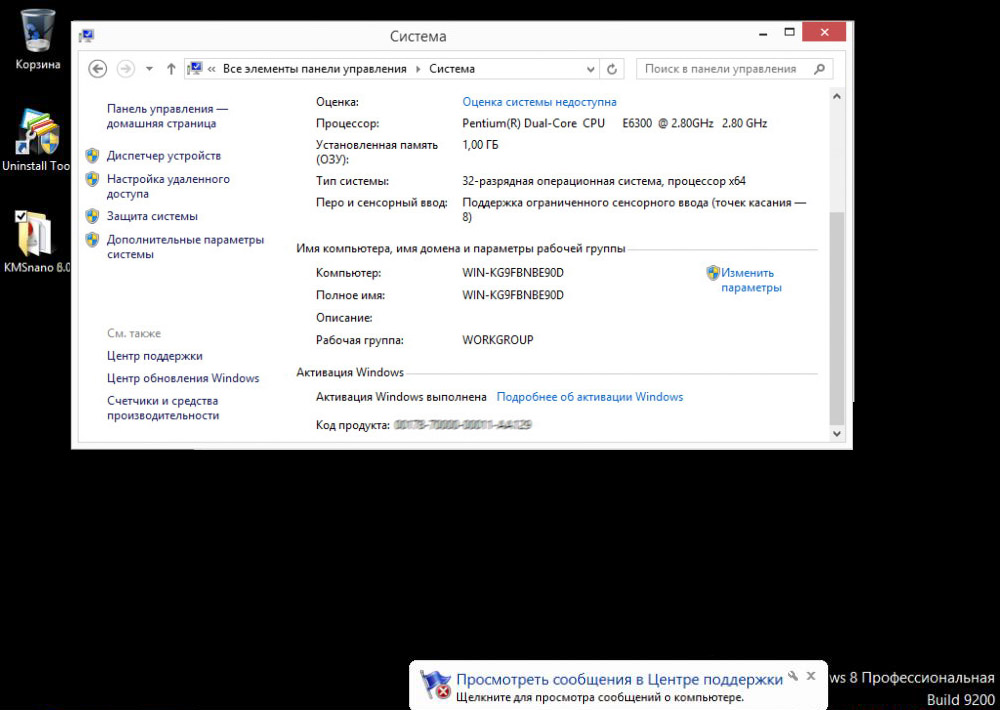This screenshot has width=1000, height=710.
Task: Open the recent locations dropdown arrow
Action: (x=149, y=69)
